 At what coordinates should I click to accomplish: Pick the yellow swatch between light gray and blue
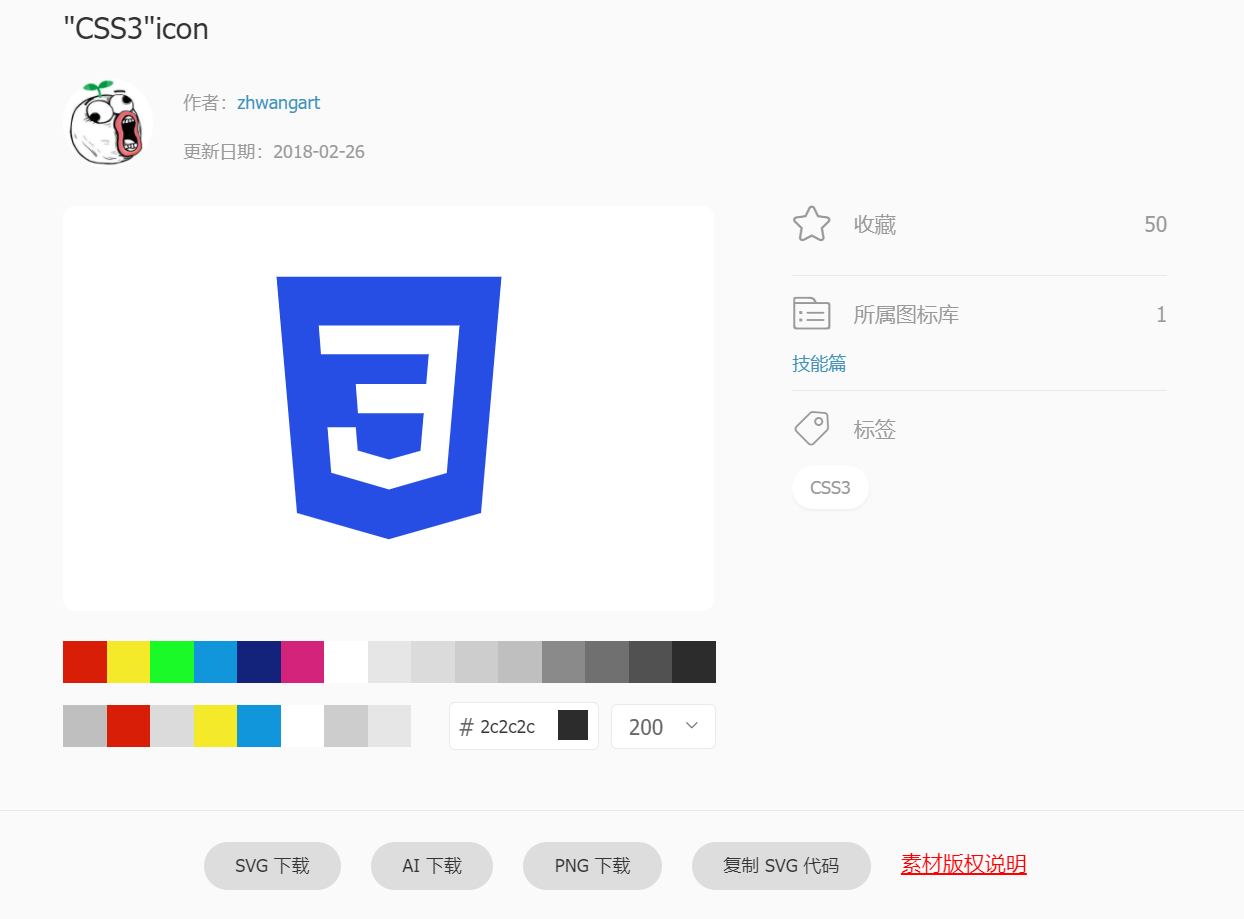[x=215, y=726]
